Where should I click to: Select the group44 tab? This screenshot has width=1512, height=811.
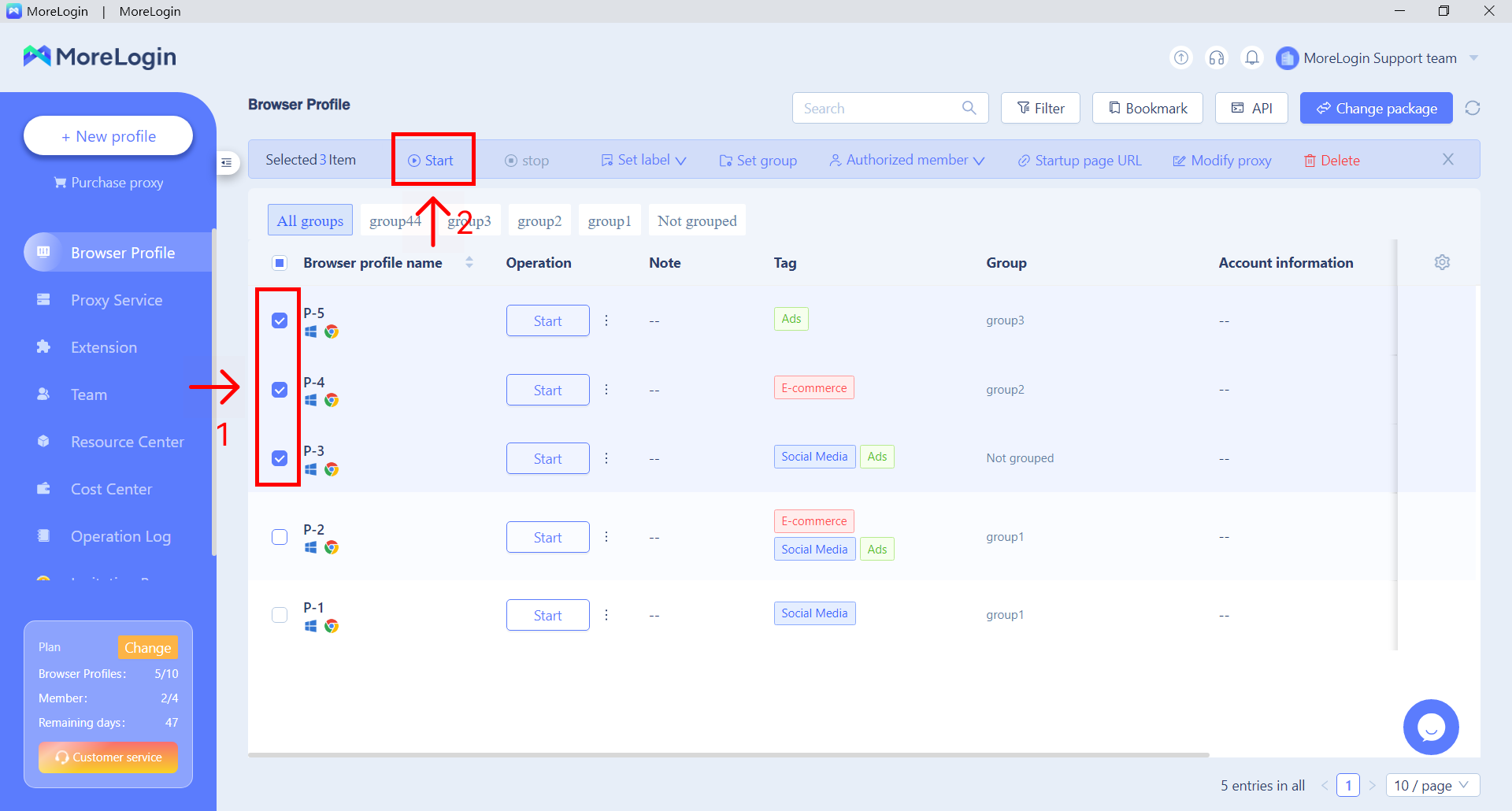point(395,220)
